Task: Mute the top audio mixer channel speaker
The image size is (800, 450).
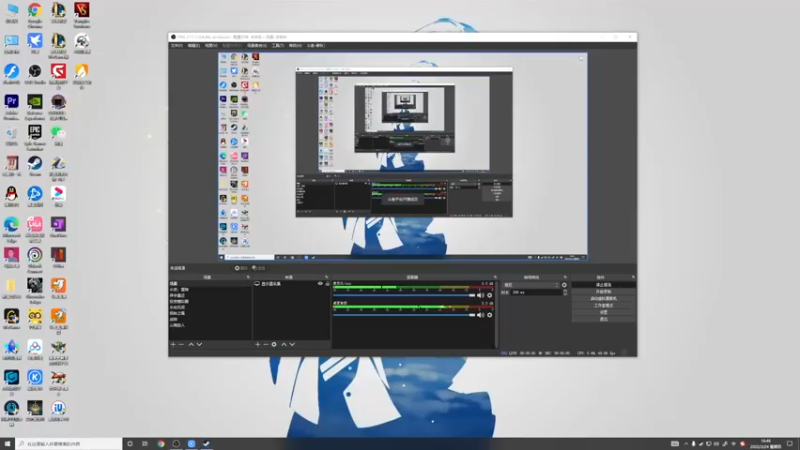Action: pyautogui.click(x=480, y=295)
